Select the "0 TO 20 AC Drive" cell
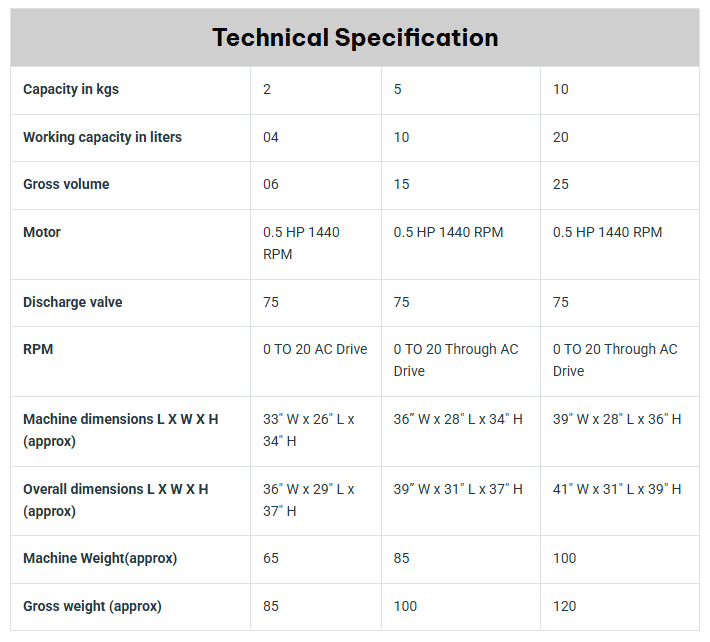The height and width of the screenshot is (642, 710). pos(315,349)
